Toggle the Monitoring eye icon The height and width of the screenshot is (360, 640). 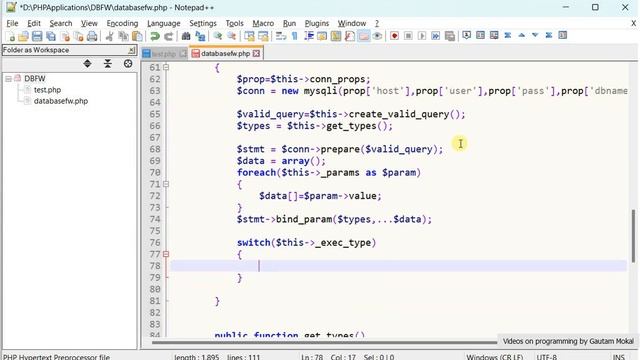(378, 36)
